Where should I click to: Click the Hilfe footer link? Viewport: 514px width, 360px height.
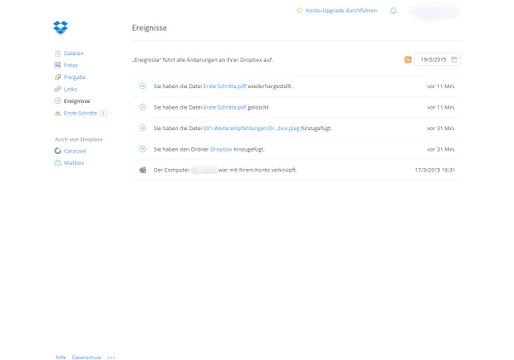(61, 357)
